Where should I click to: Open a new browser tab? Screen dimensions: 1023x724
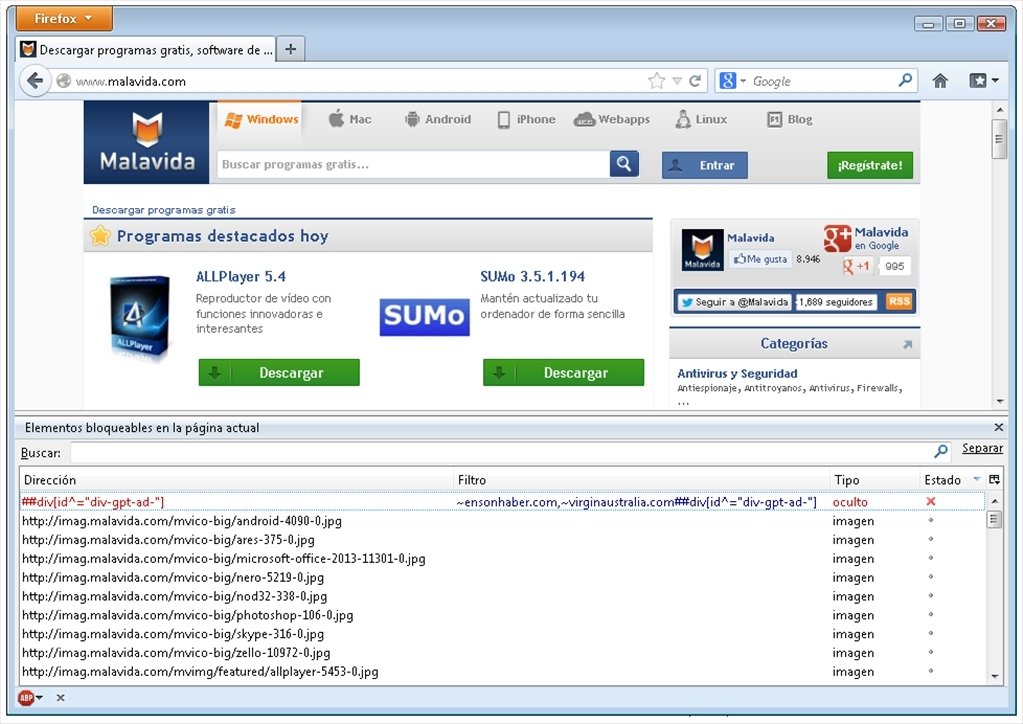click(290, 49)
